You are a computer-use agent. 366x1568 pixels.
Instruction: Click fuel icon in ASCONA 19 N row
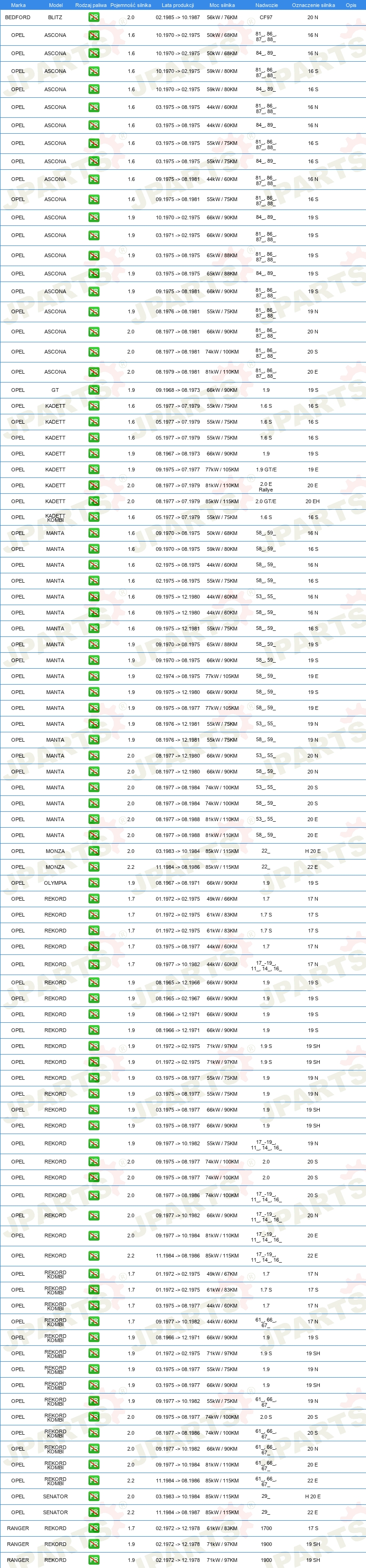[93, 311]
